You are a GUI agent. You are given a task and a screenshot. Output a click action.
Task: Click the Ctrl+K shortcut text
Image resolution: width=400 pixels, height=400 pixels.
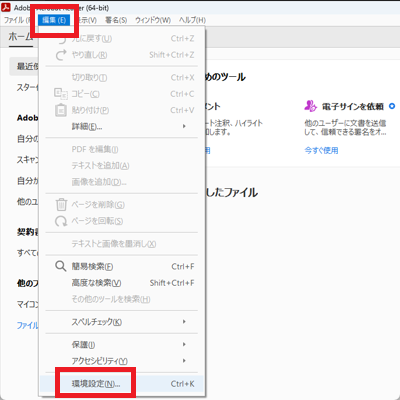182,384
